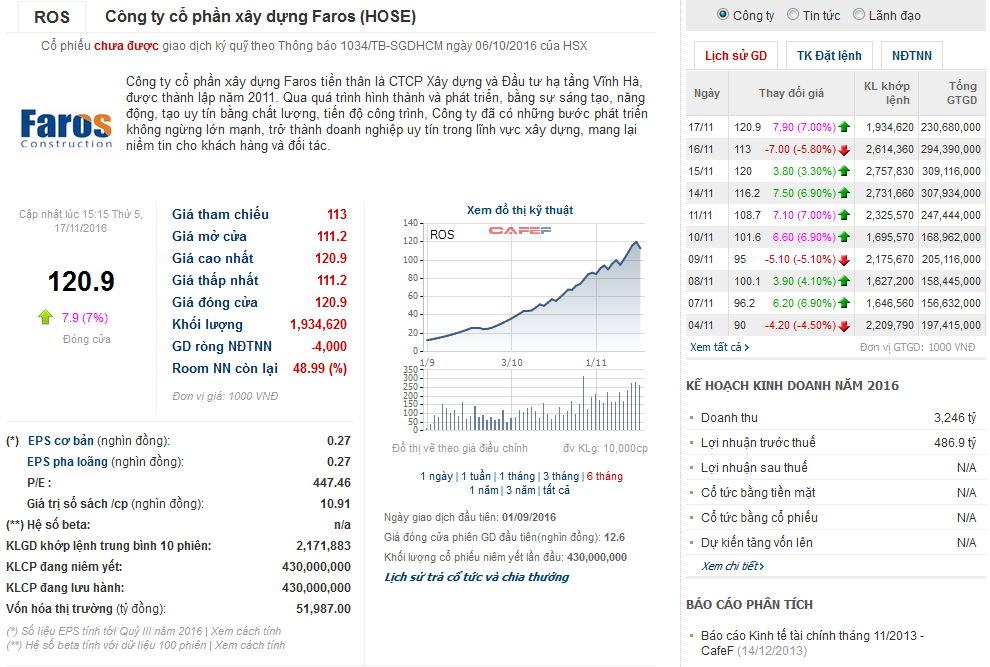Click the green up arrow in 14/11 row
Viewport: 990px width, 667px height.
pos(844,193)
